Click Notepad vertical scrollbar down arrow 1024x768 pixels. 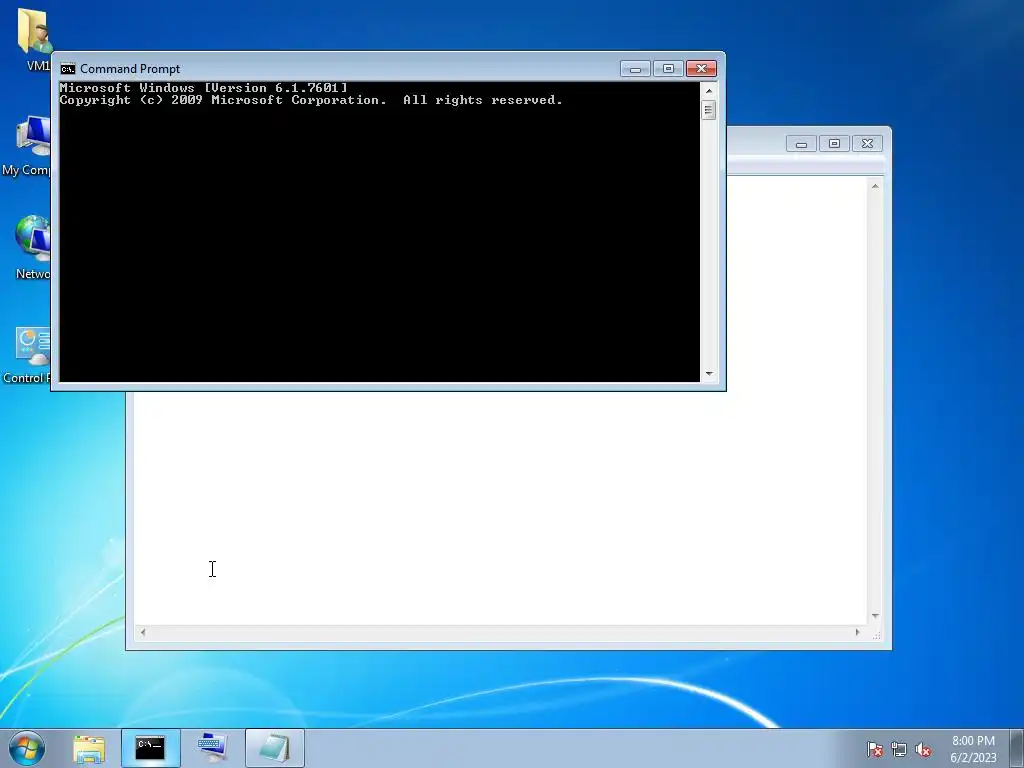(x=875, y=616)
